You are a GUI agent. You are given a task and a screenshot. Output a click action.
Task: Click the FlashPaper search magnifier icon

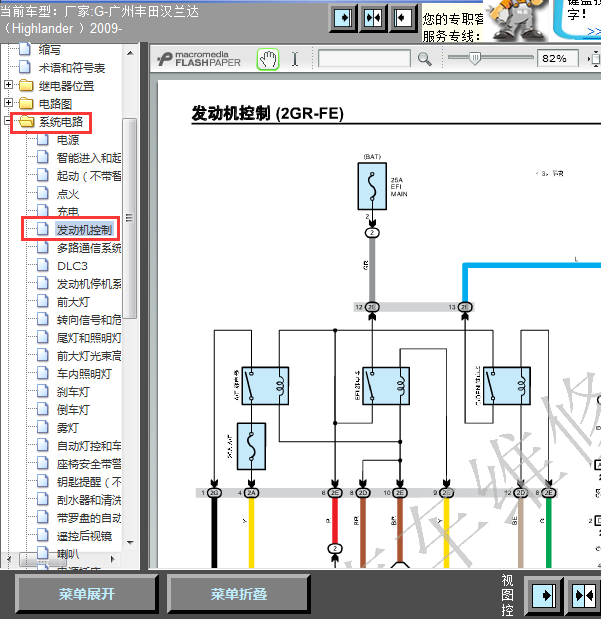pos(424,59)
